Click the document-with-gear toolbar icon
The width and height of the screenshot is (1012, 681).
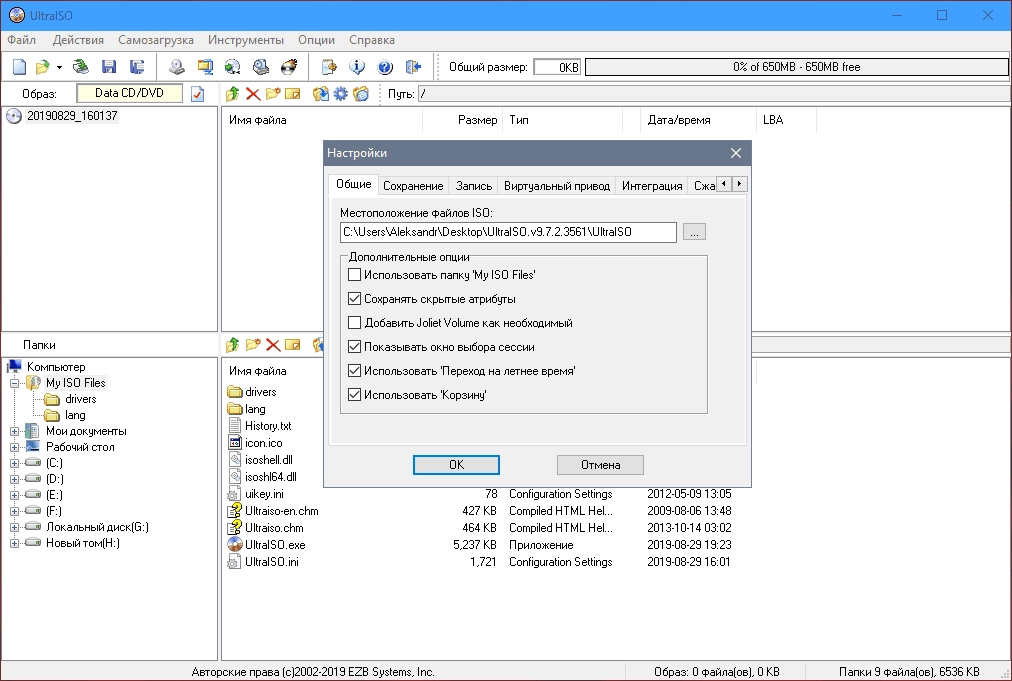pyautogui.click(x=329, y=66)
